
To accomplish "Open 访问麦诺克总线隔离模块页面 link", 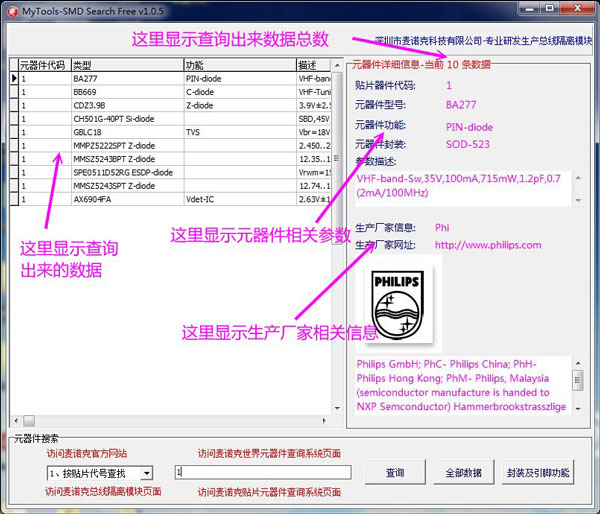I will coord(103,491).
